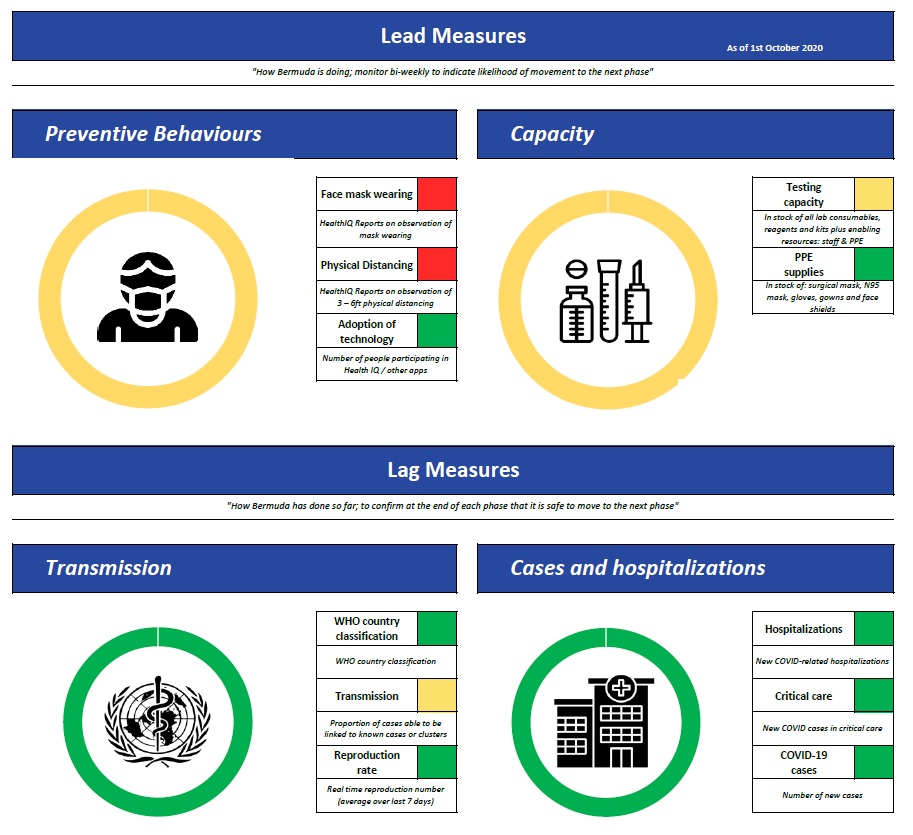Select the PPE supplies label

pyautogui.click(x=803, y=264)
